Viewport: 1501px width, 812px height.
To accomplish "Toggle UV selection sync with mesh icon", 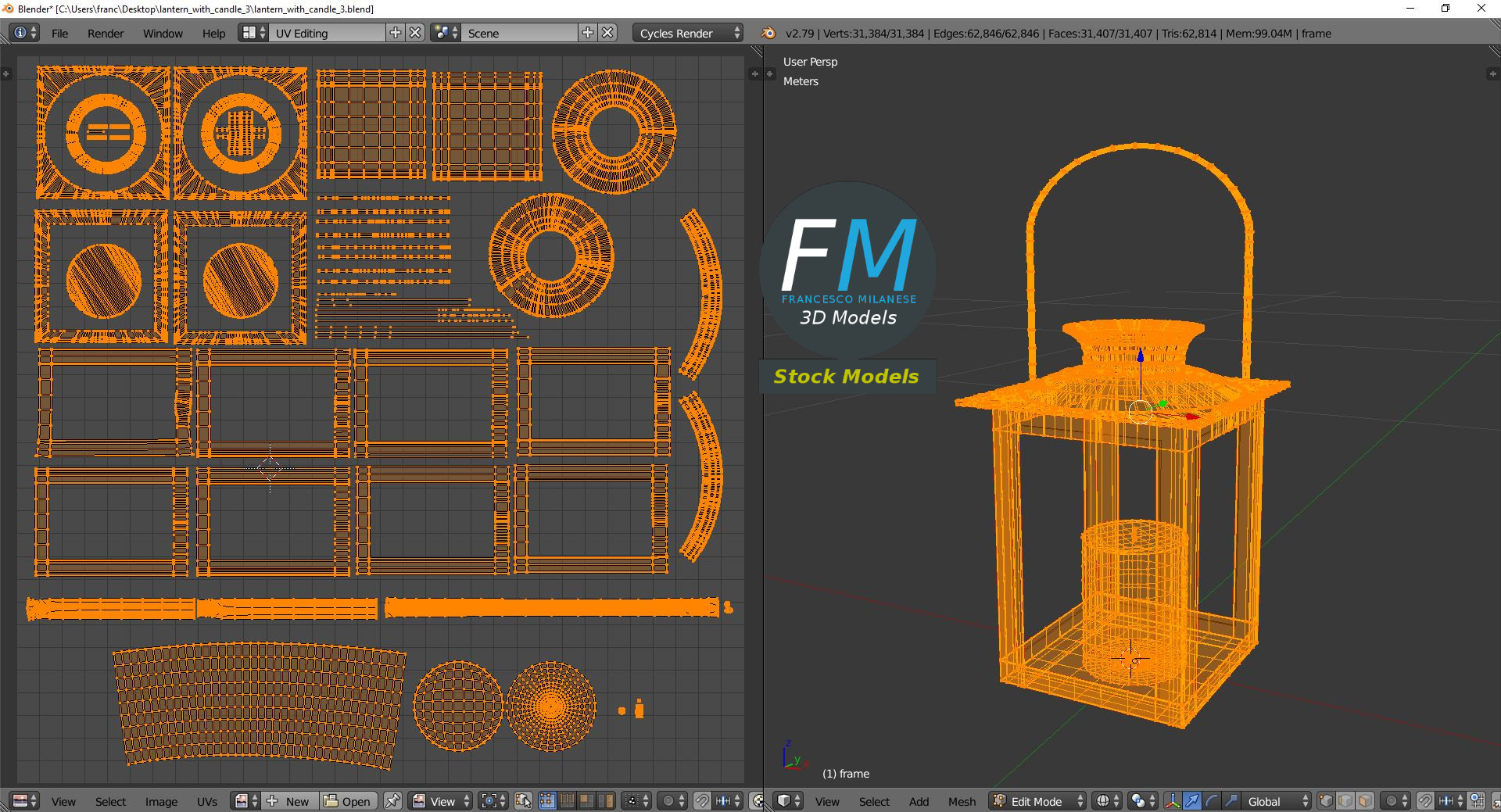I will click(x=524, y=801).
